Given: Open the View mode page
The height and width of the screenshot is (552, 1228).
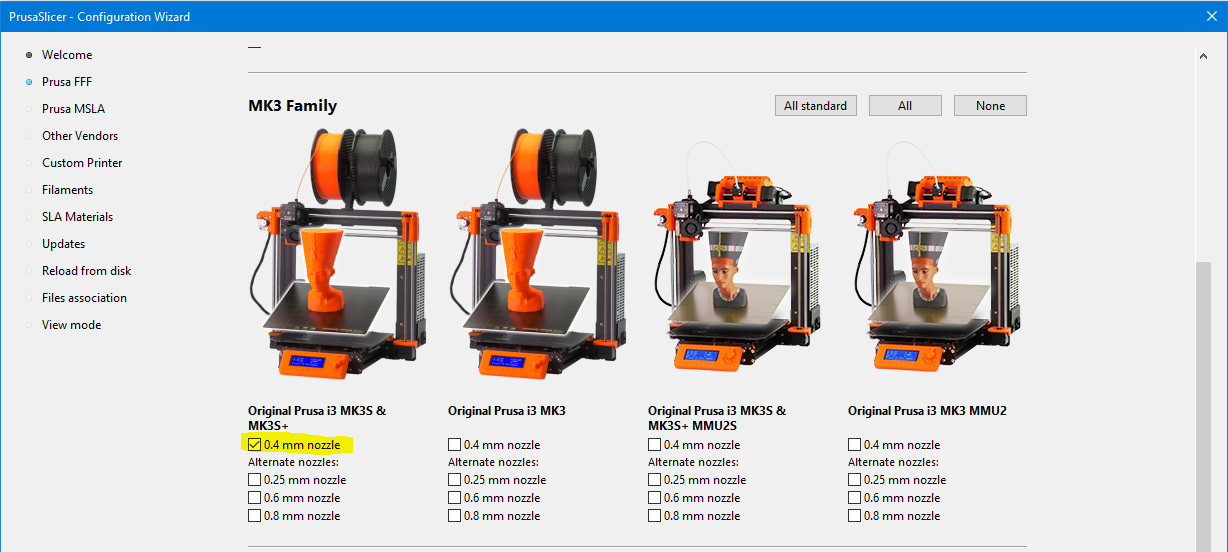Looking at the screenshot, I should pyautogui.click(x=71, y=325).
